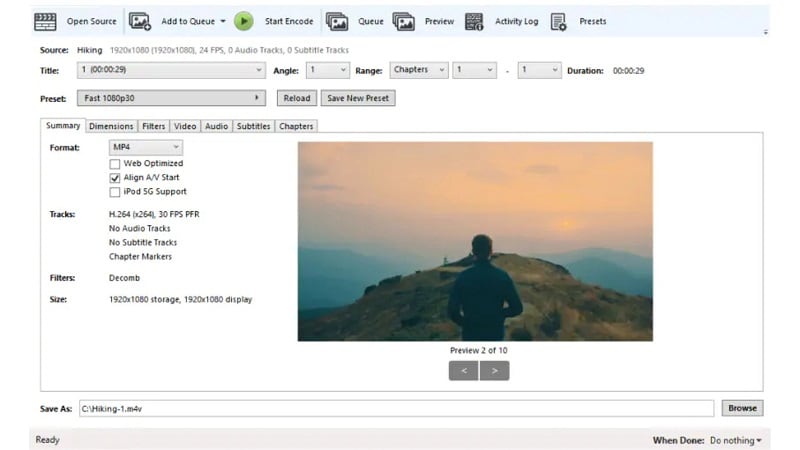Show the next preview image
Viewport: 800px width, 450px height.
(494, 370)
